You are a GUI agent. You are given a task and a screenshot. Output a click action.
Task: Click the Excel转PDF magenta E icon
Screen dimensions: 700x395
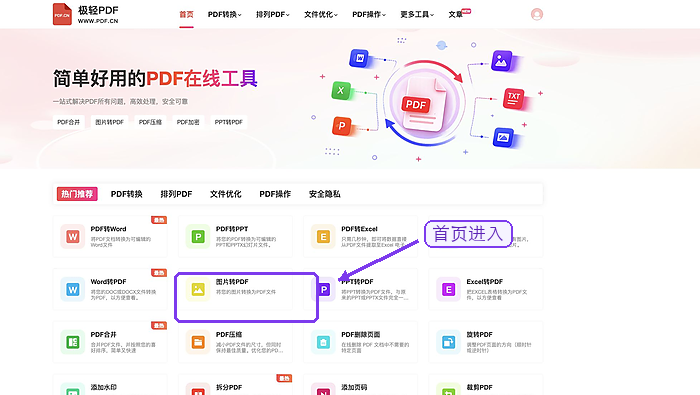(448, 289)
